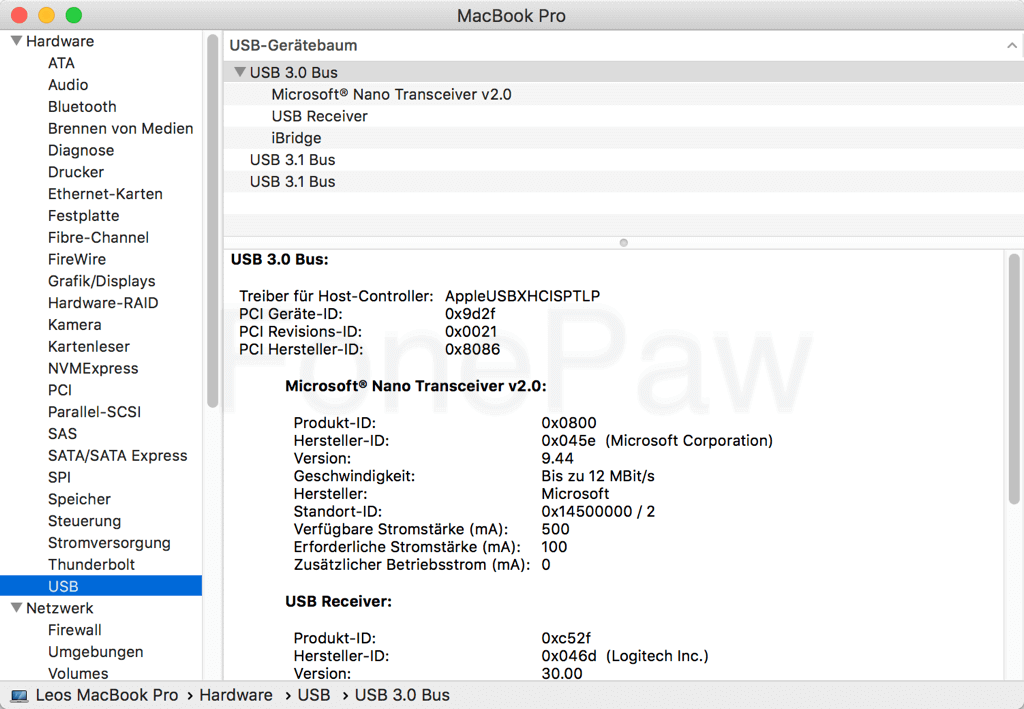
Task: Select PCI in the sidebar
Action: [x=60, y=390]
